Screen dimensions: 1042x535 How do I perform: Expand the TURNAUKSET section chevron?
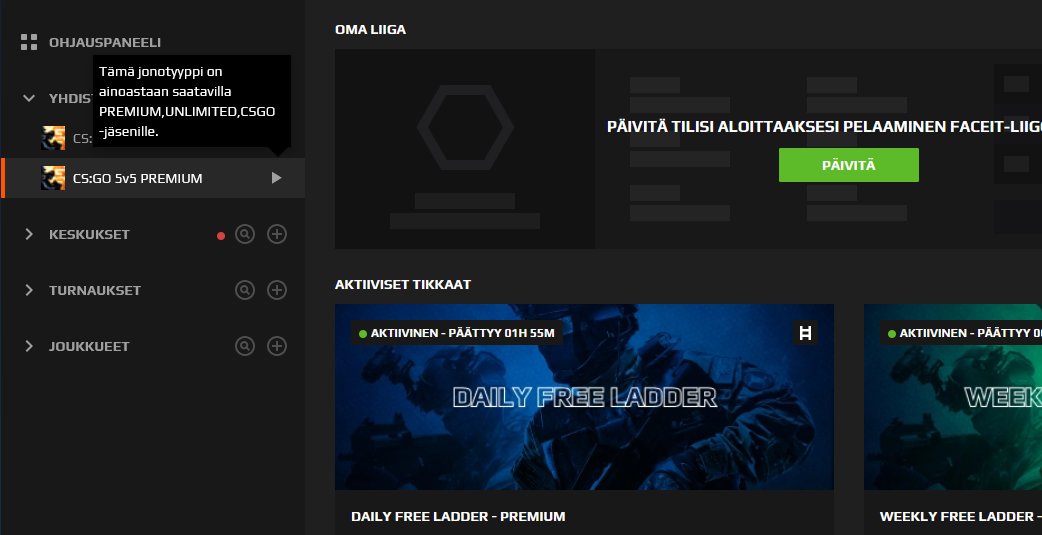tap(29, 290)
